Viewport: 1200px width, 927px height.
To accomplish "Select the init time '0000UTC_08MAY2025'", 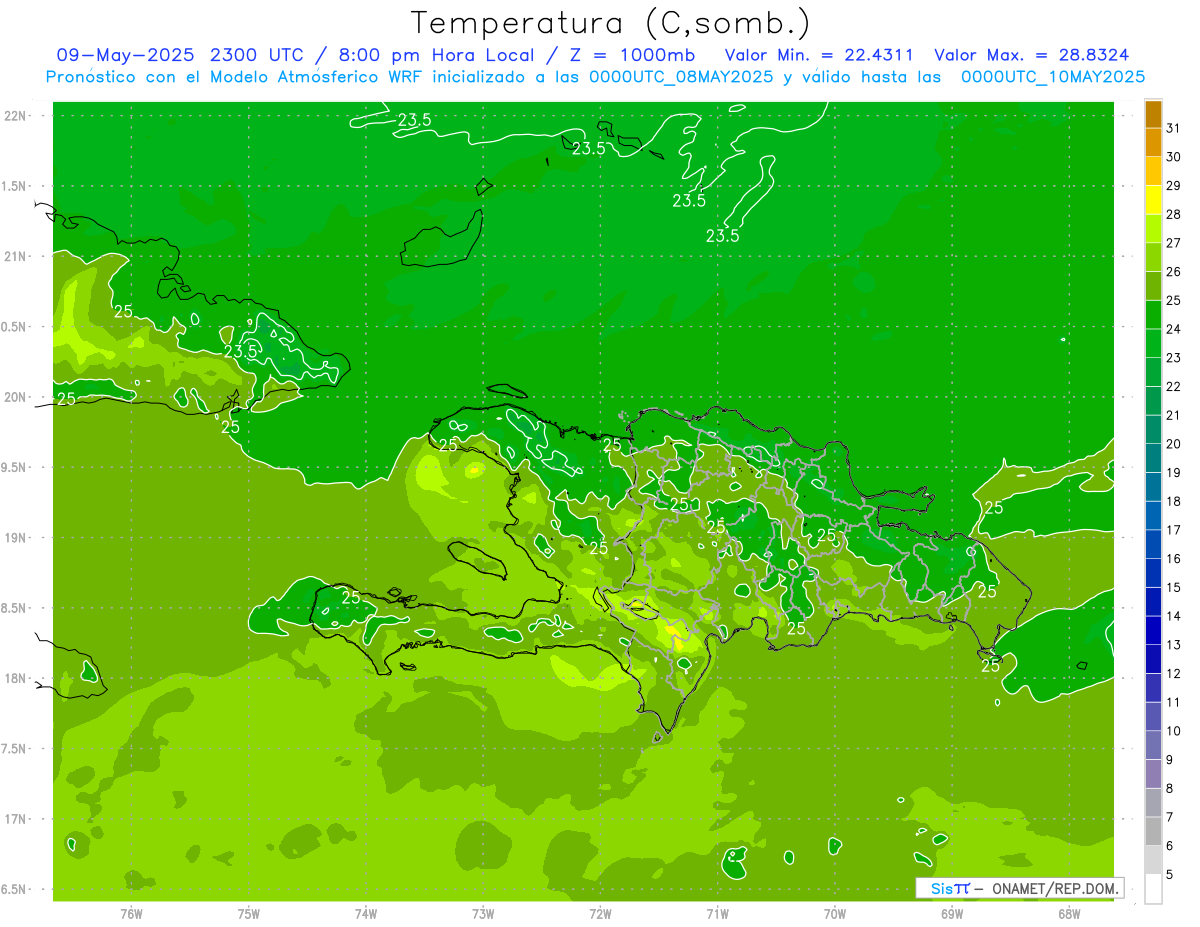I will tap(680, 76).
